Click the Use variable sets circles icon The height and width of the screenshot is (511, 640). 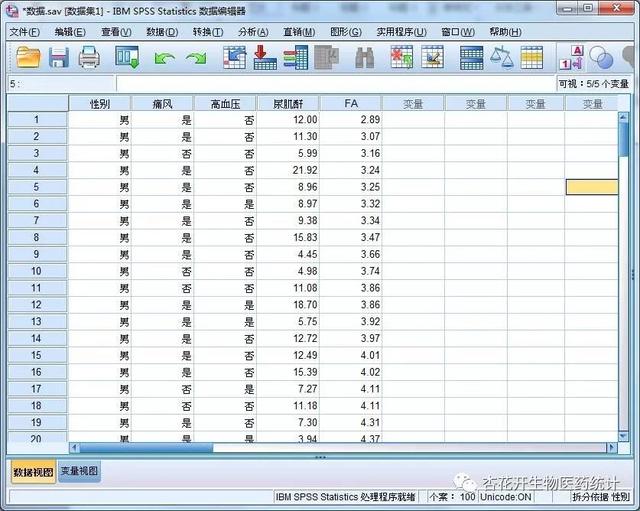coord(601,58)
